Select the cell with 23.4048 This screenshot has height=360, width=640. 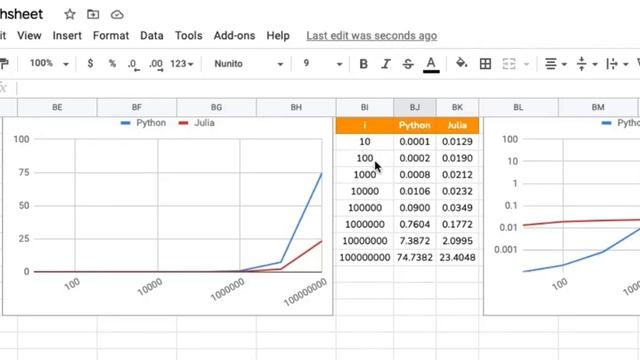click(x=457, y=258)
